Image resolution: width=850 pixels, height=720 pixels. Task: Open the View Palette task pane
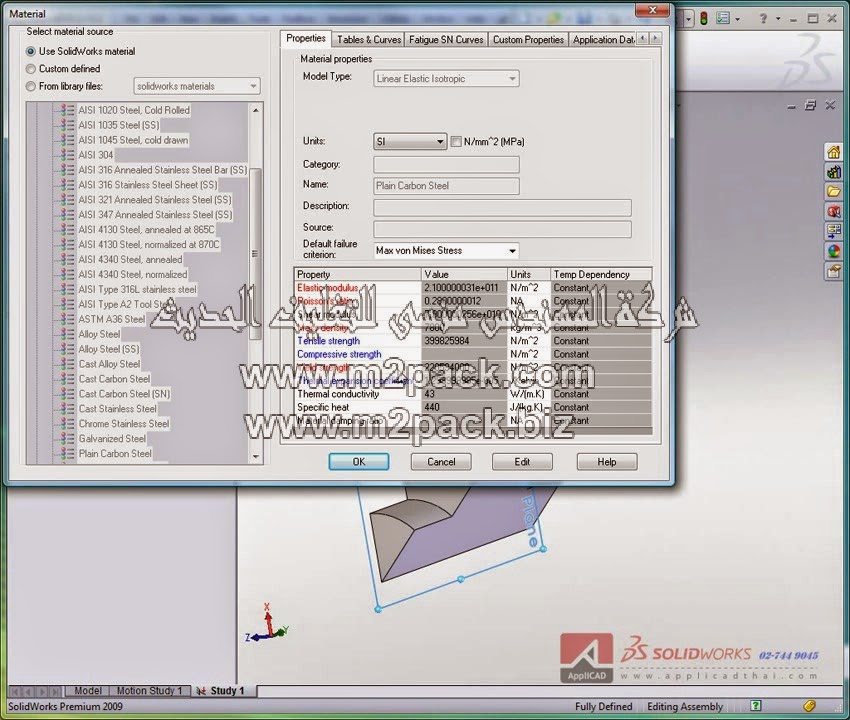point(833,231)
